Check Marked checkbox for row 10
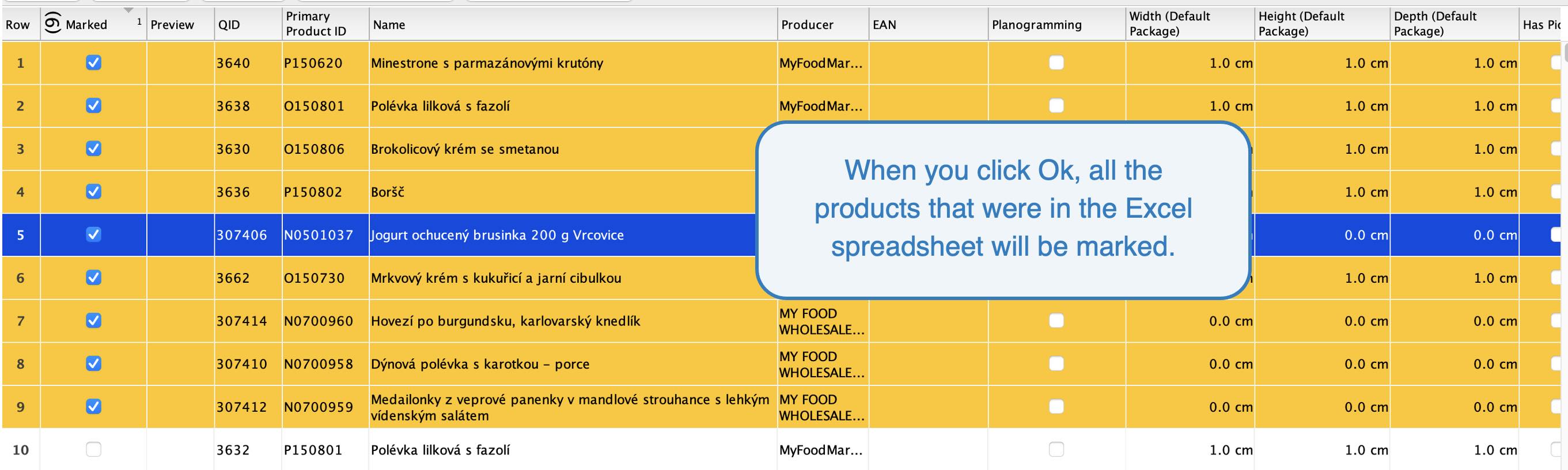 tap(93, 449)
